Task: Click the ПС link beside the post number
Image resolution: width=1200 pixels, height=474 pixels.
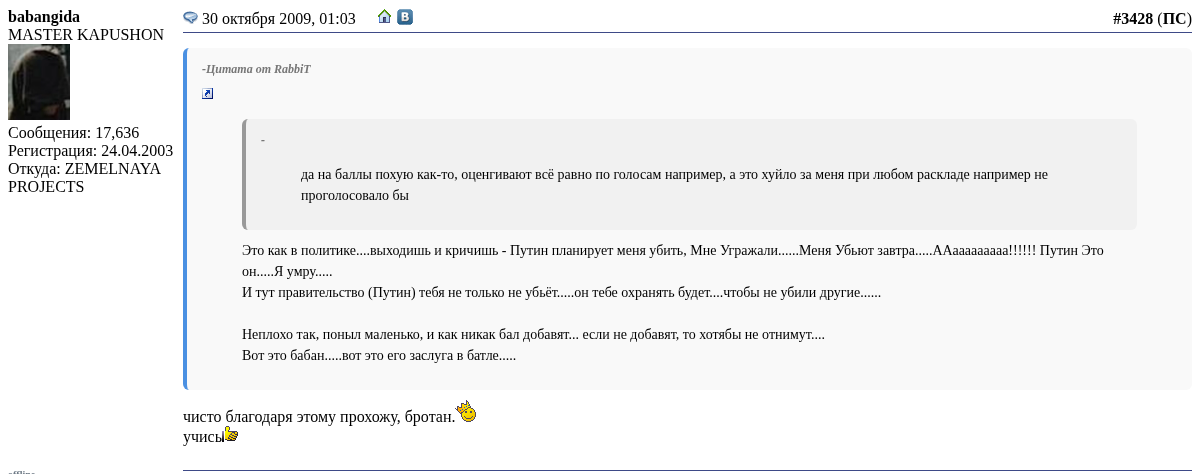Action: [x=1174, y=18]
